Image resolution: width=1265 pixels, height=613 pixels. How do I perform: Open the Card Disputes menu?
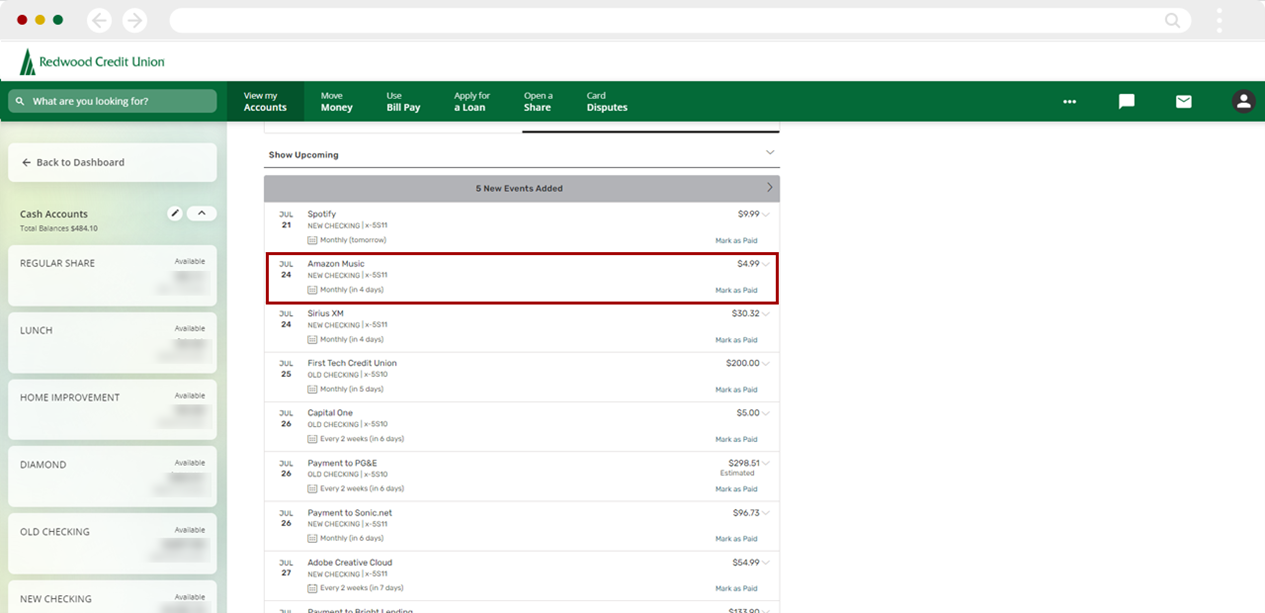607,102
